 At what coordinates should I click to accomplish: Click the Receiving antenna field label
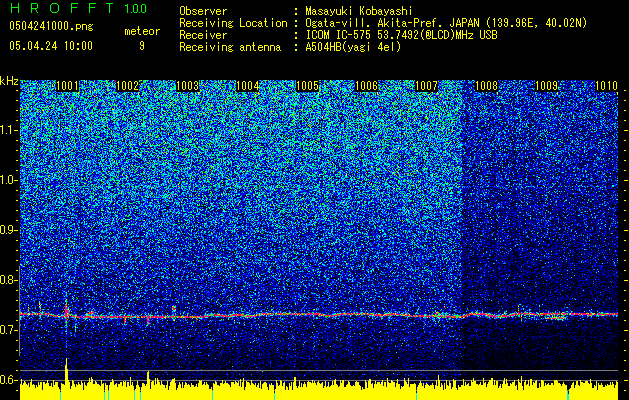[x=230, y=47]
